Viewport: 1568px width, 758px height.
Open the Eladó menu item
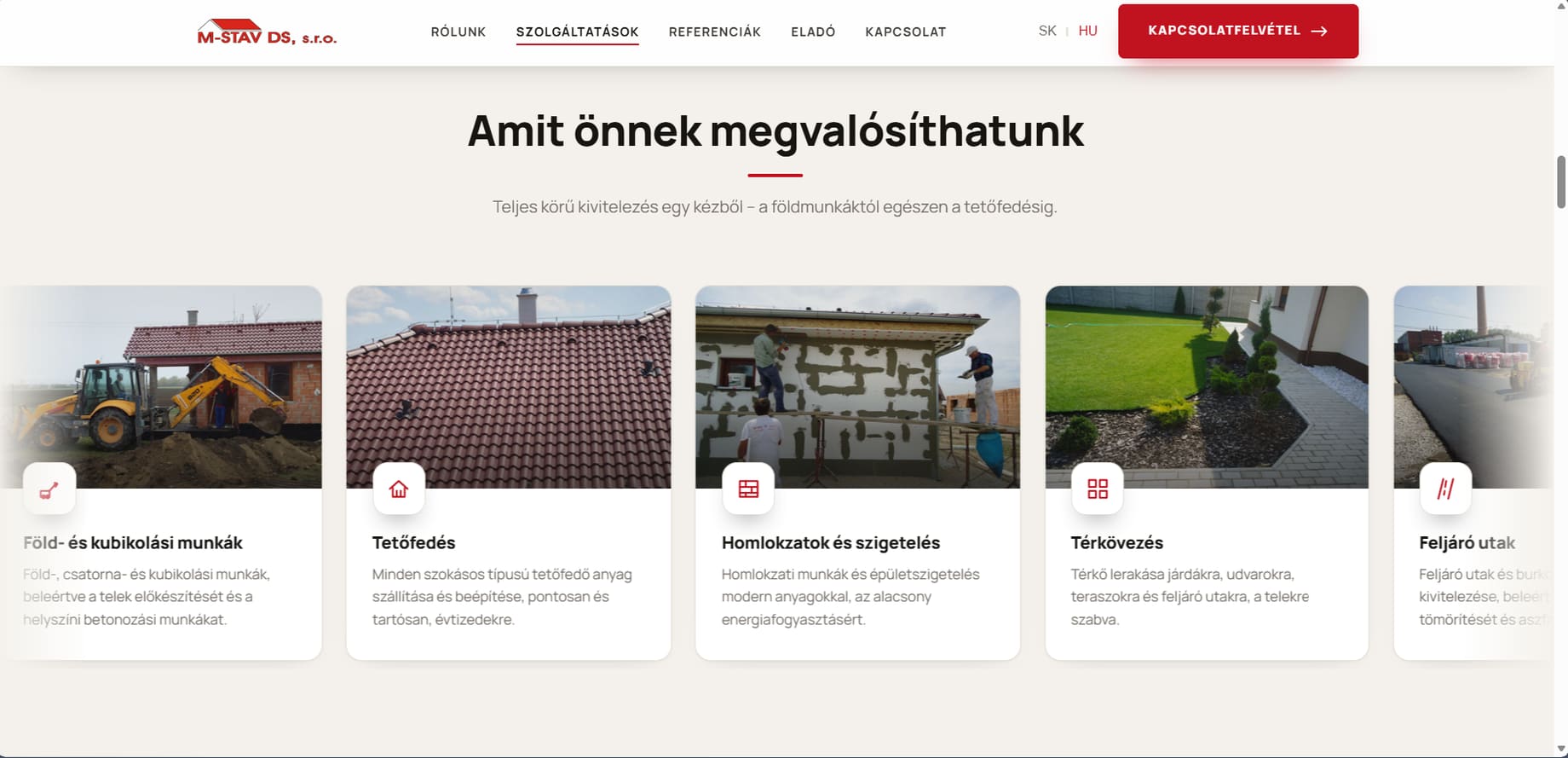tap(813, 32)
